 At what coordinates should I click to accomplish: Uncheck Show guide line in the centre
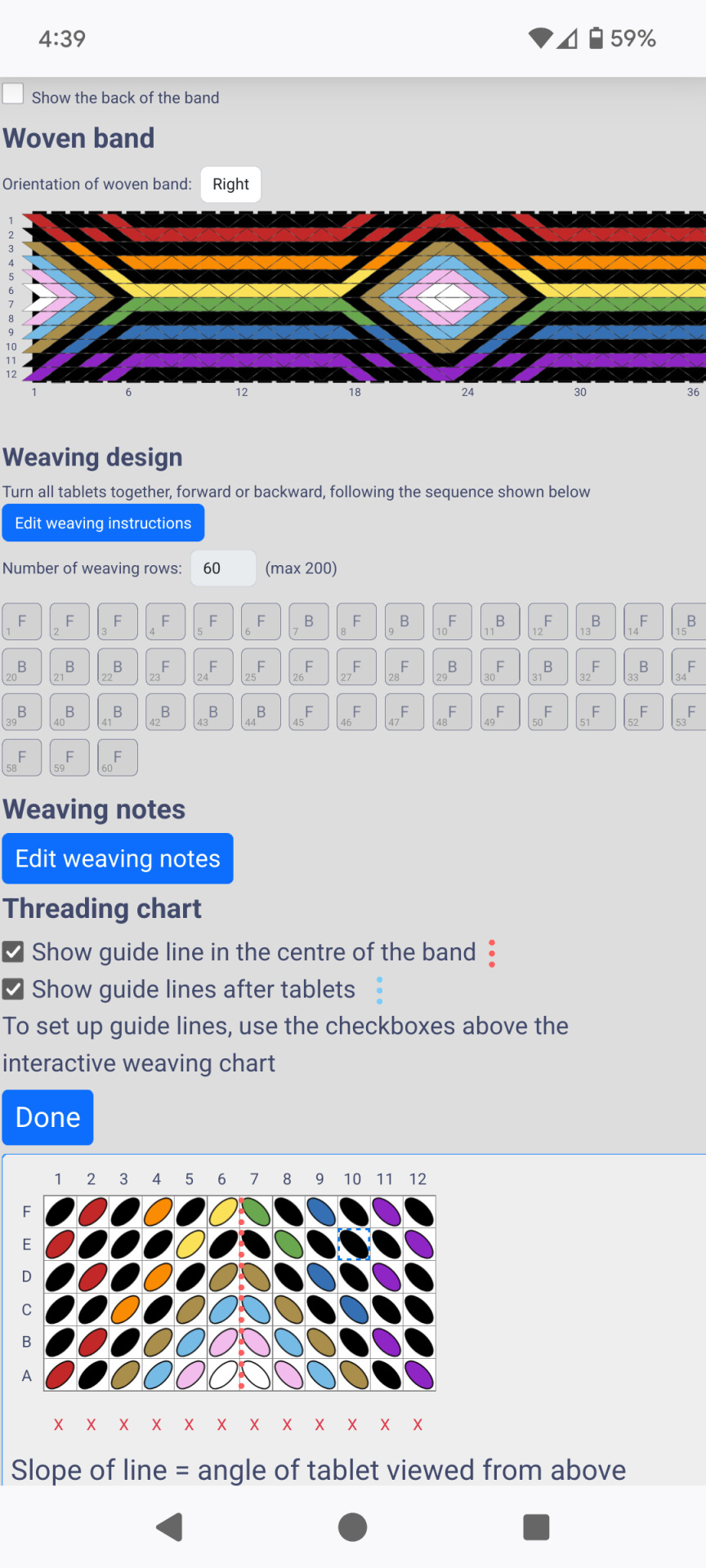click(x=13, y=952)
